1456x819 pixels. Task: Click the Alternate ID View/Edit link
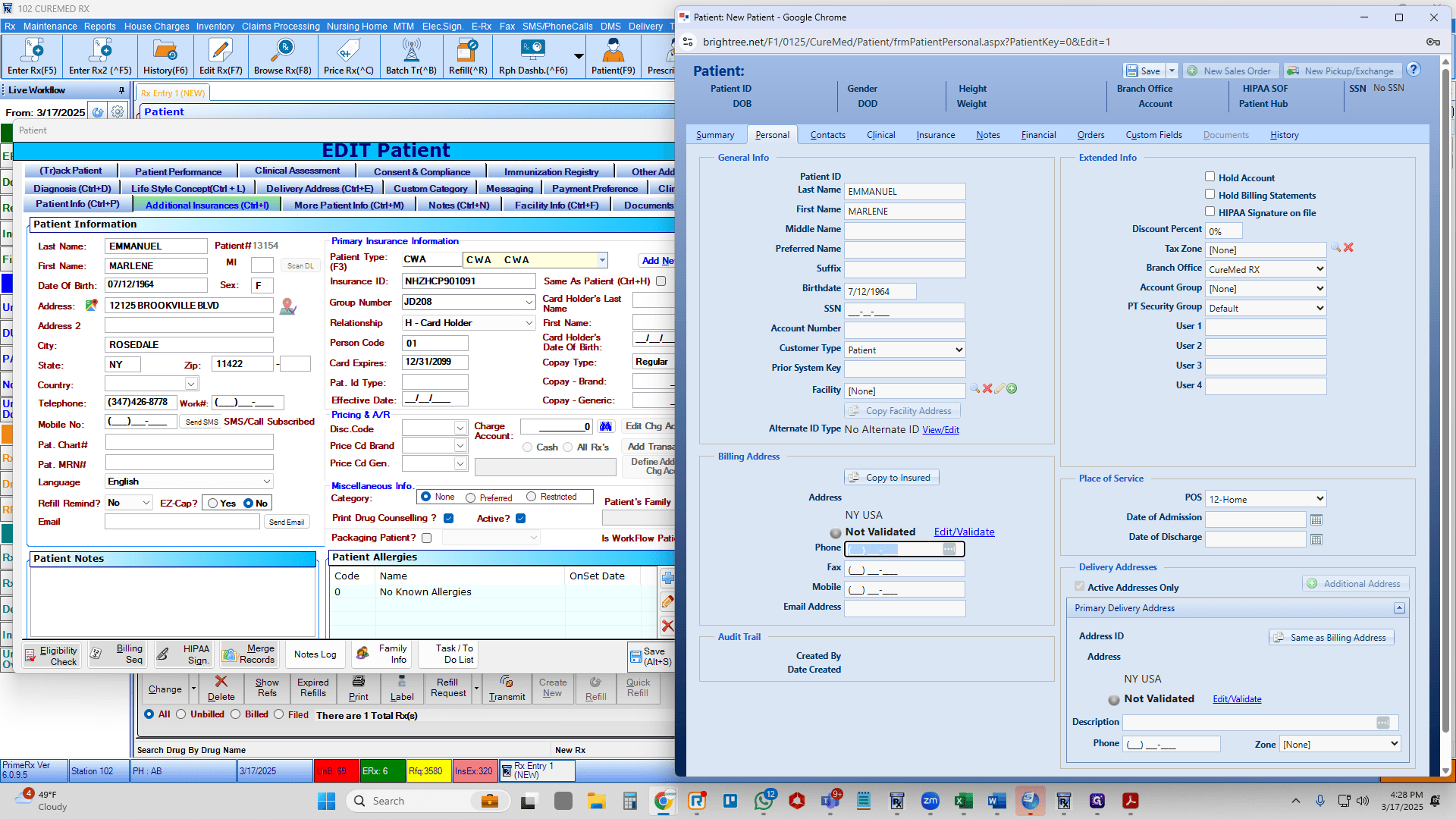pyautogui.click(x=940, y=430)
